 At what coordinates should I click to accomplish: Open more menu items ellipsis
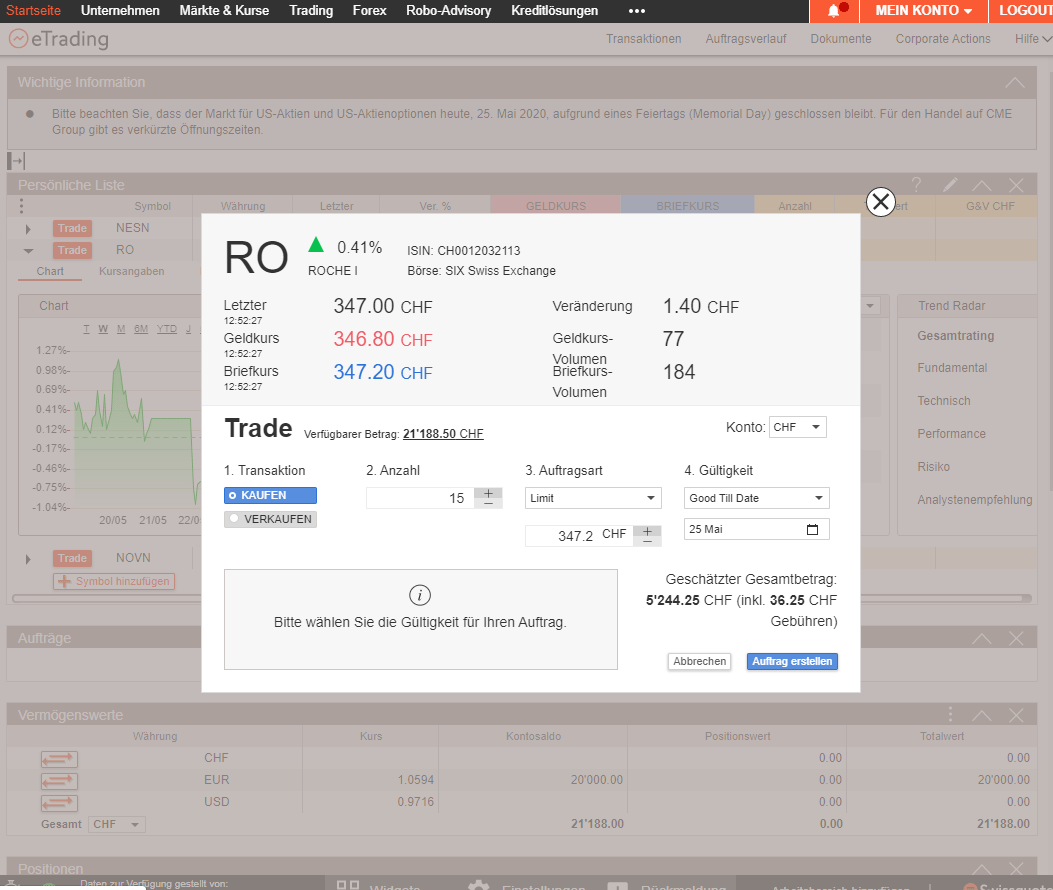pyautogui.click(x=637, y=11)
